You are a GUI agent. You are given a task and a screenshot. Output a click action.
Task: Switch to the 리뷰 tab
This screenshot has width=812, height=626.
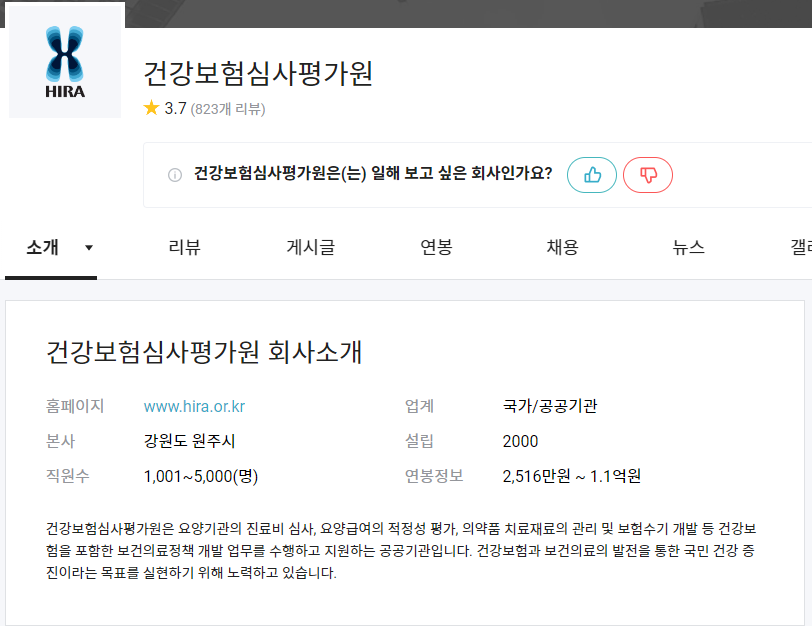coord(184,247)
